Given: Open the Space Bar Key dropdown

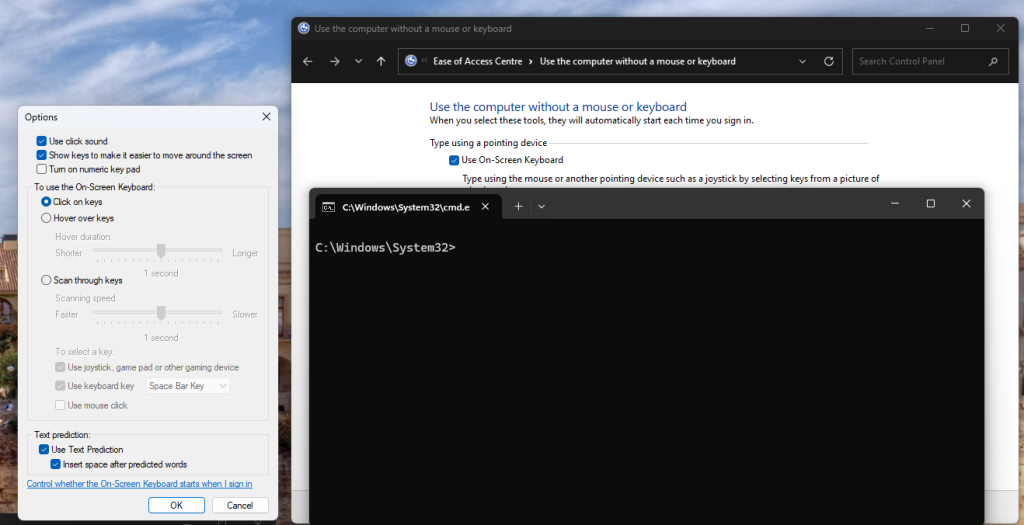Looking at the screenshot, I should tap(188, 386).
